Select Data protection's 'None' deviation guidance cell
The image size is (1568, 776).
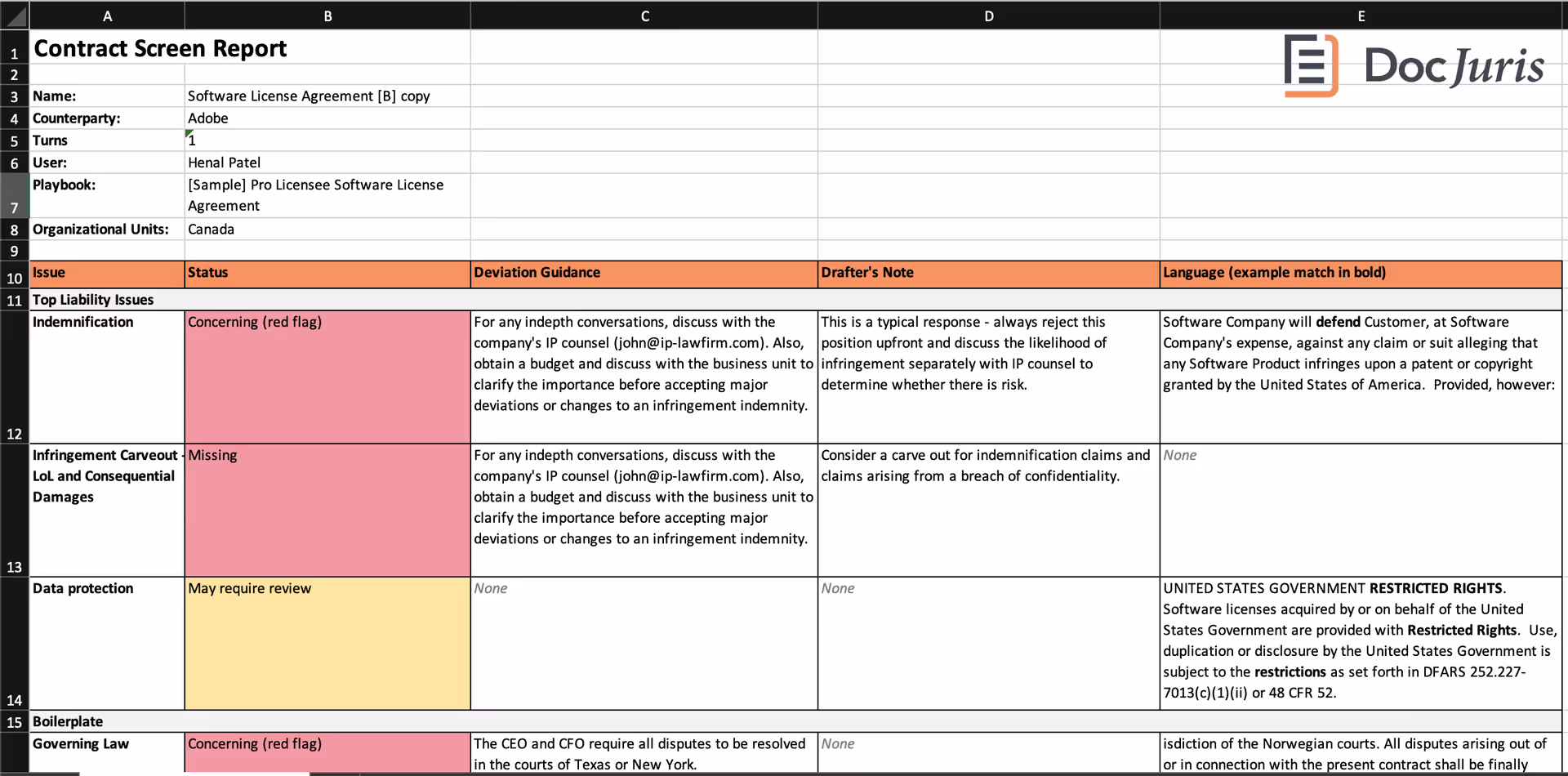[644, 644]
